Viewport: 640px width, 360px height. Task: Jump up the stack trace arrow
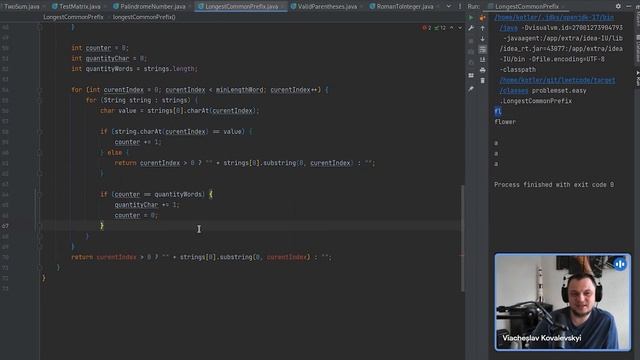point(482,28)
